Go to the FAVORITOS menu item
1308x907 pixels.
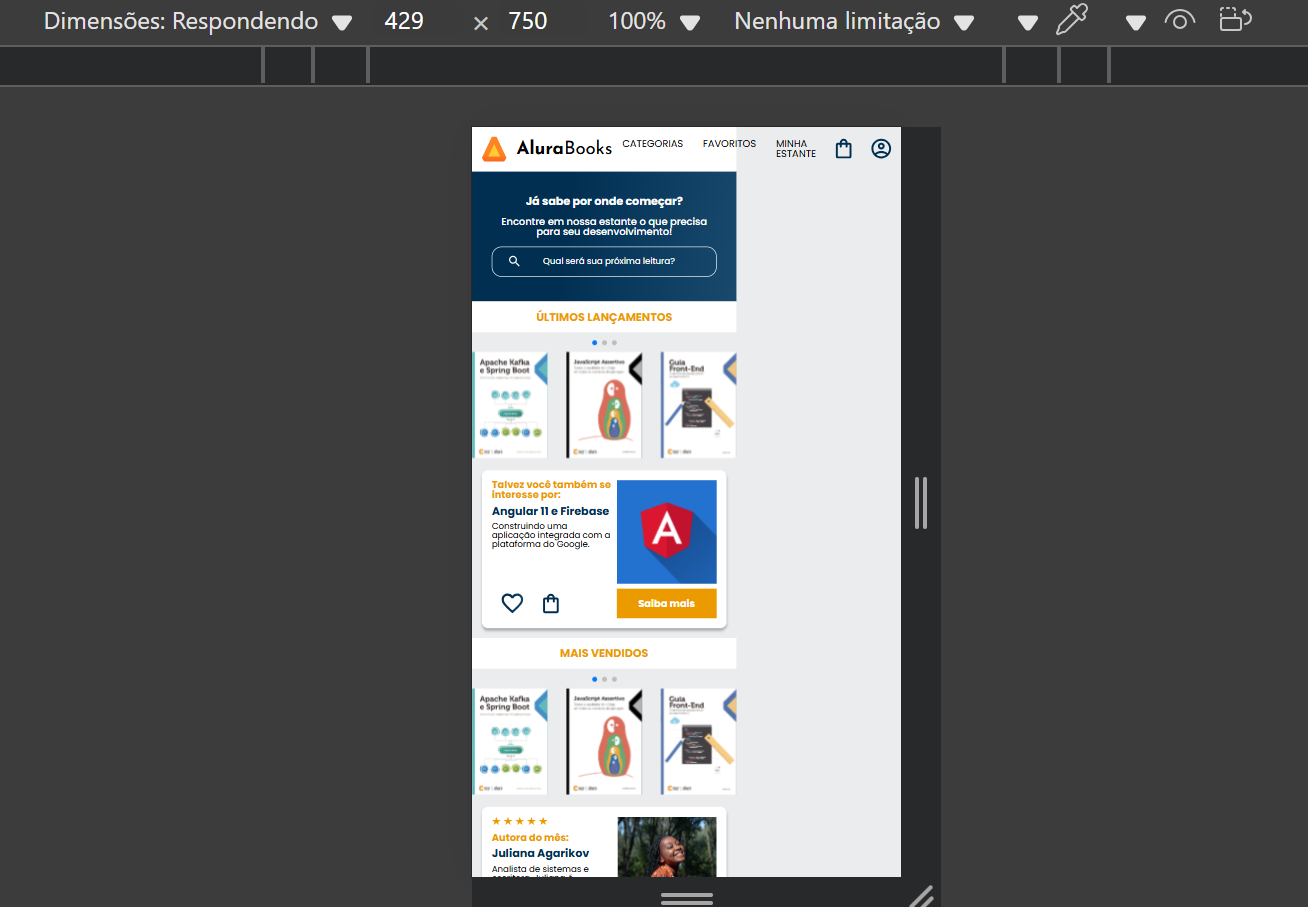coord(729,144)
